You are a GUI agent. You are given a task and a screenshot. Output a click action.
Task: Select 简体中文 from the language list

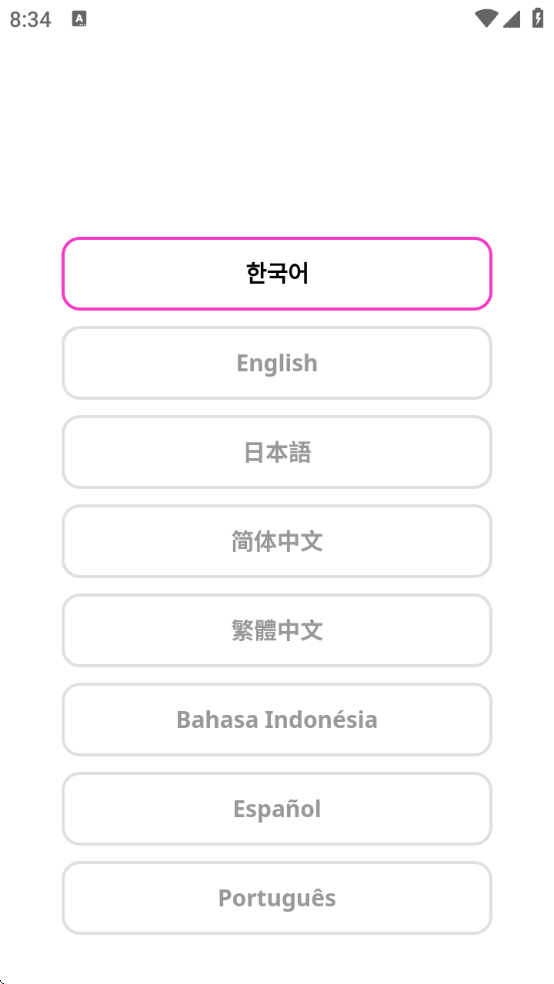coord(277,541)
